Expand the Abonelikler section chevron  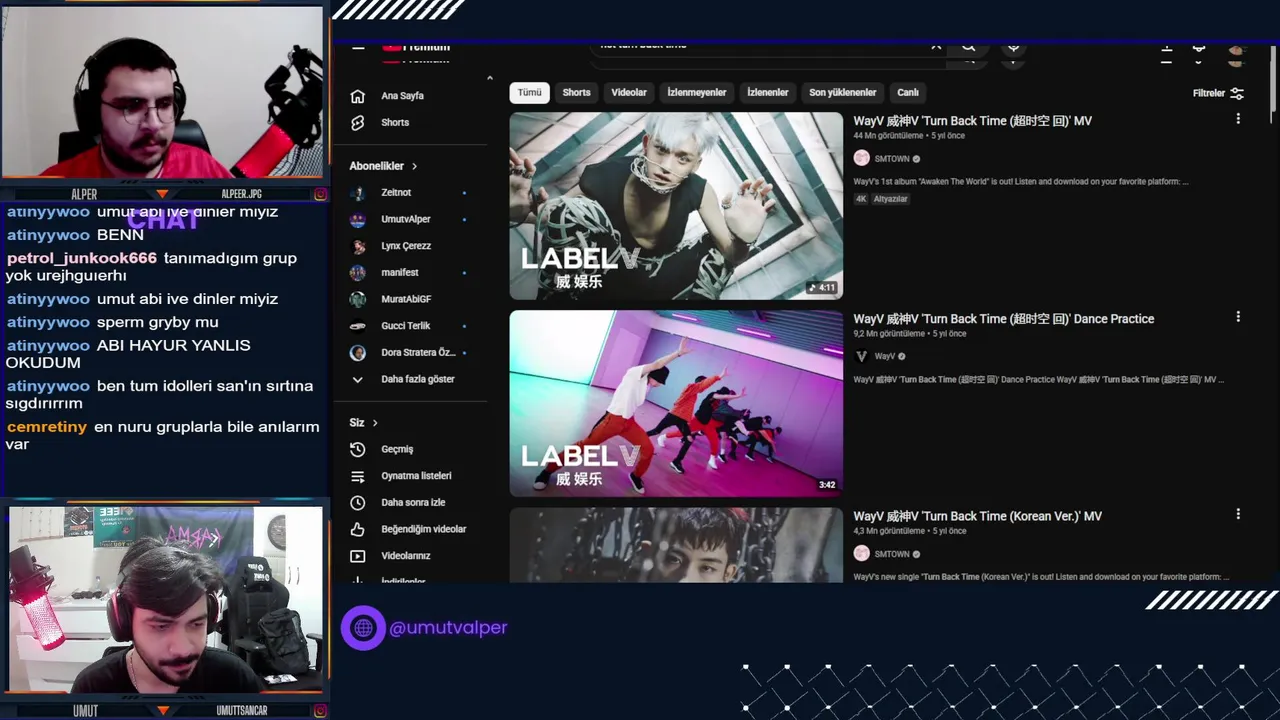[414, 166]
